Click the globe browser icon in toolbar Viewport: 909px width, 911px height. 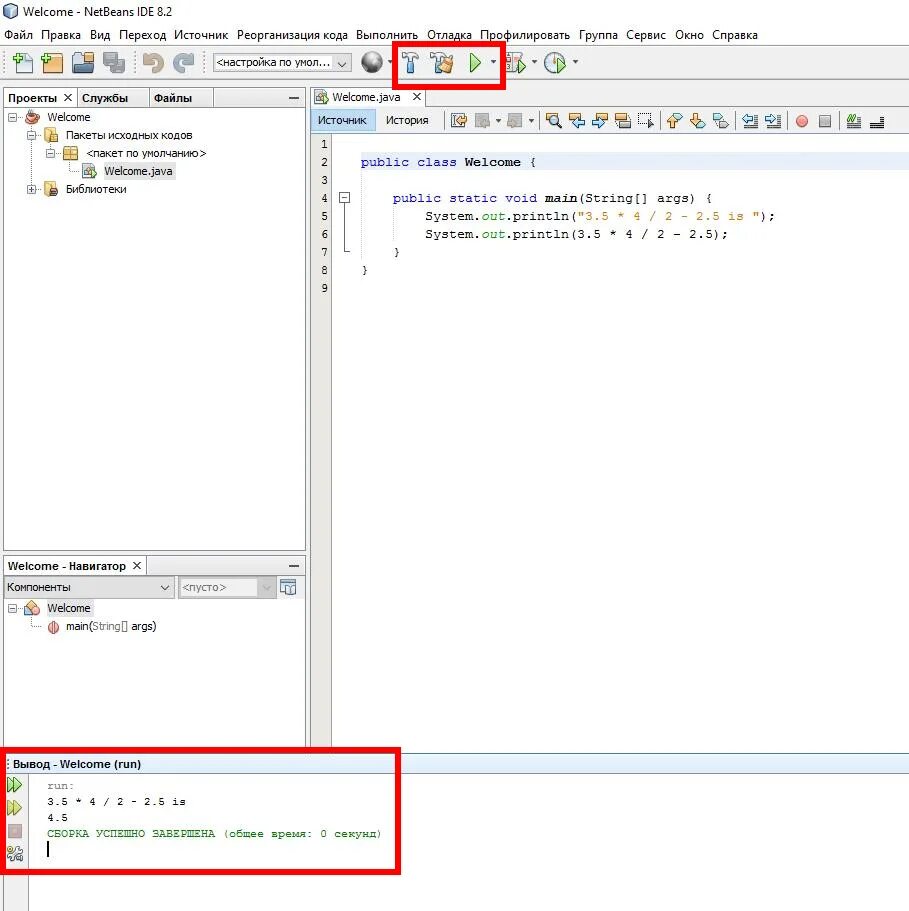[x=372, y=62]
